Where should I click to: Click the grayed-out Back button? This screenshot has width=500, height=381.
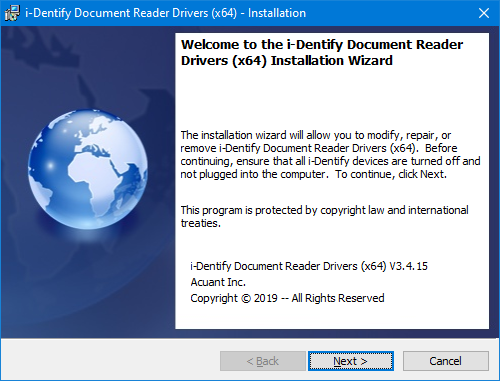click(x=263, y=361)
